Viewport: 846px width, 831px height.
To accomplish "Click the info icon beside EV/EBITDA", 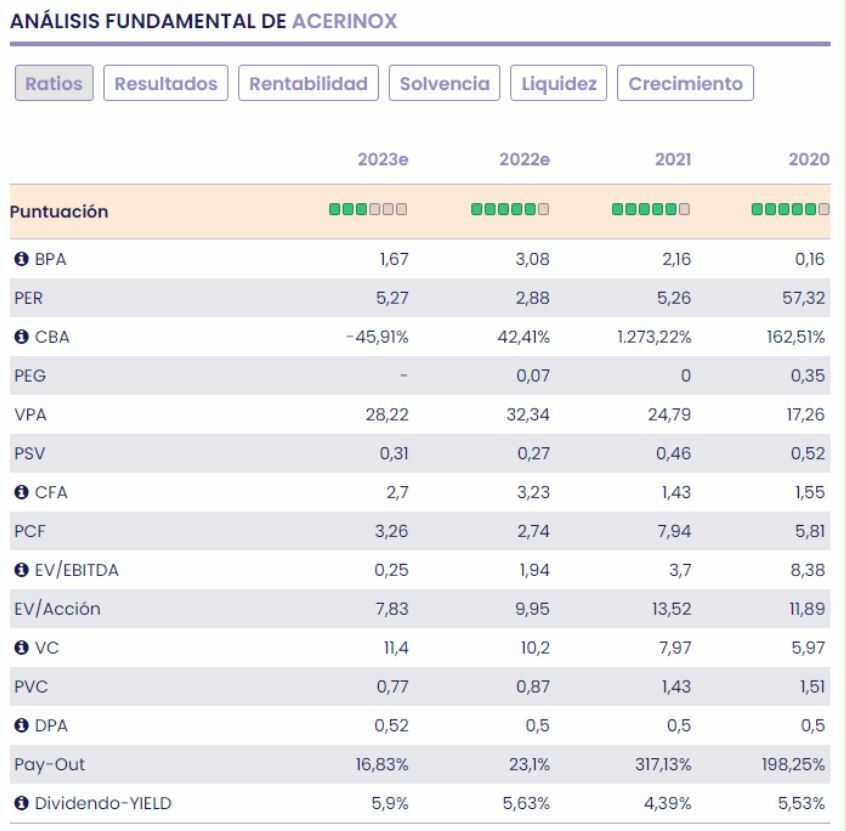I will [x=20, y=570].
